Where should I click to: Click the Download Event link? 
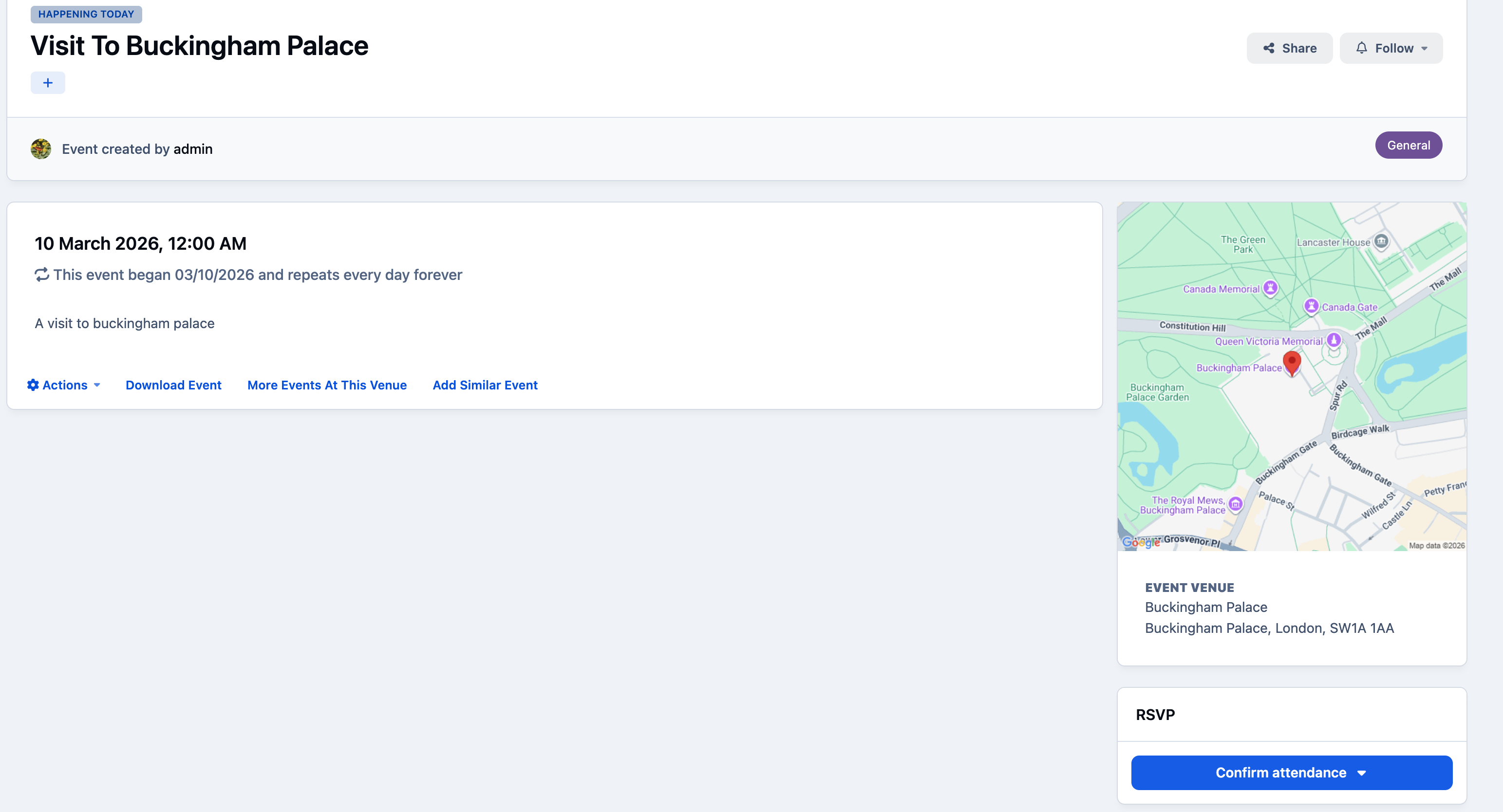tap(173, 385)
